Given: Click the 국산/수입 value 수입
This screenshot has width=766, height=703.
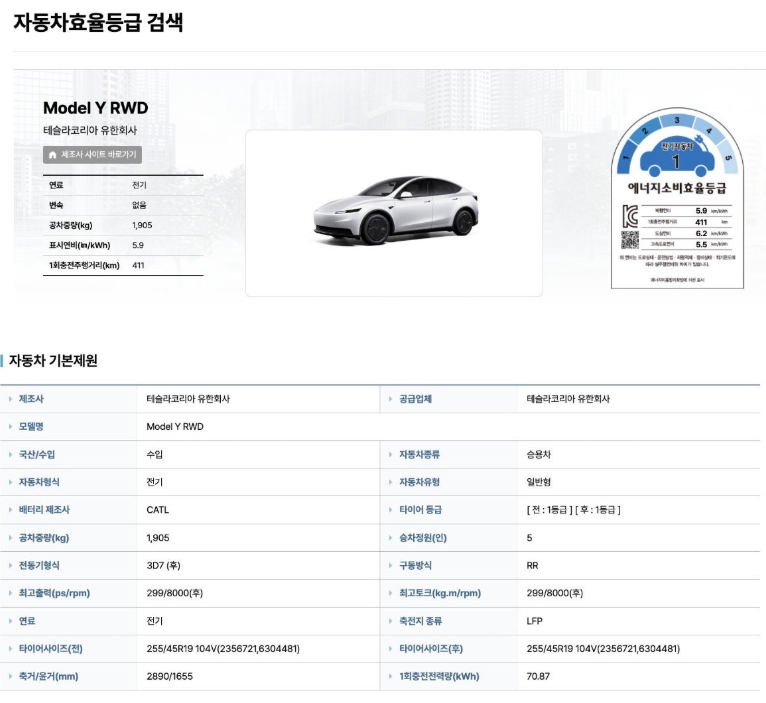Looking at the screenshot, I should pyautogui.click(x=154, y=454).
